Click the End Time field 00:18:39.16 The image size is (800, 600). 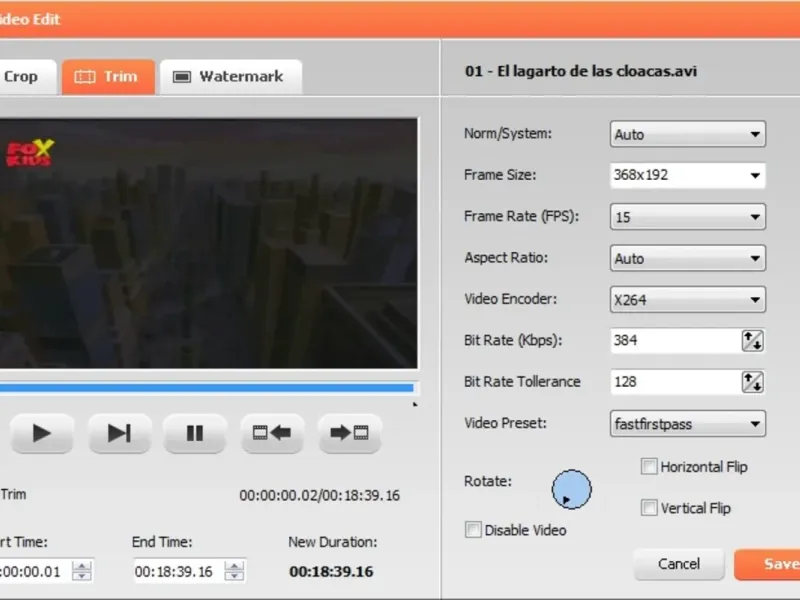click(178, 571)
